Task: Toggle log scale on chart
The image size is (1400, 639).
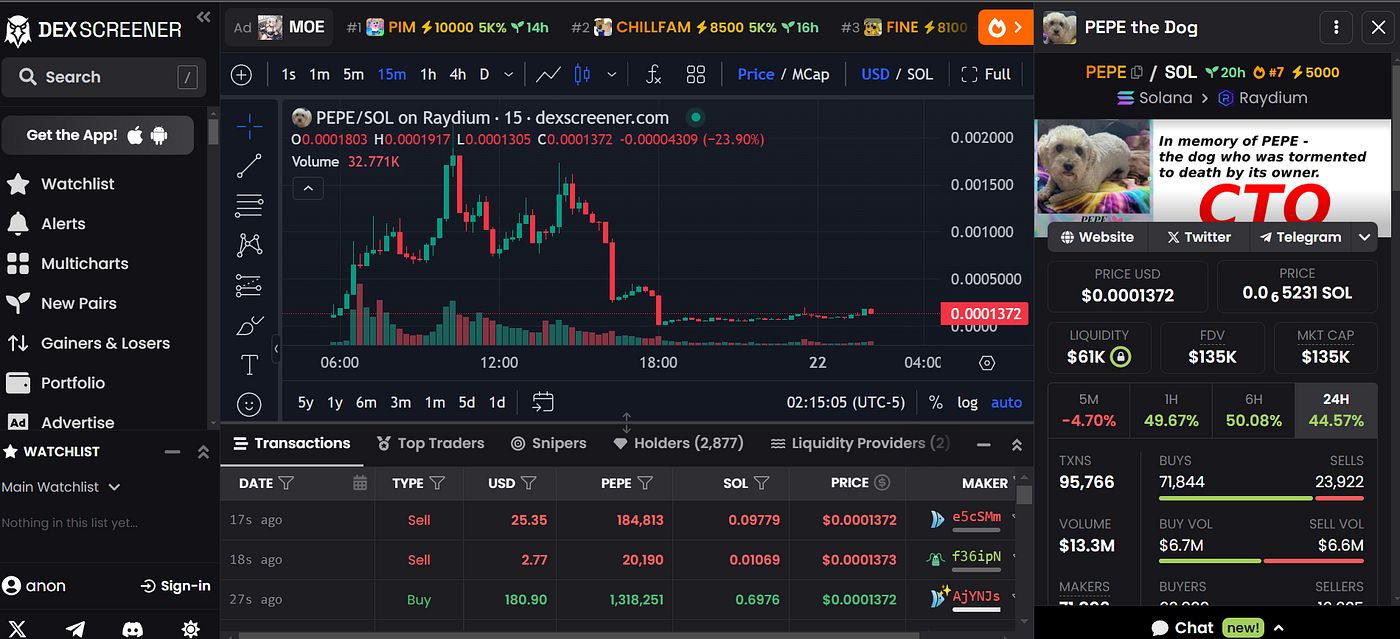Action: click(x=967, y=402)
